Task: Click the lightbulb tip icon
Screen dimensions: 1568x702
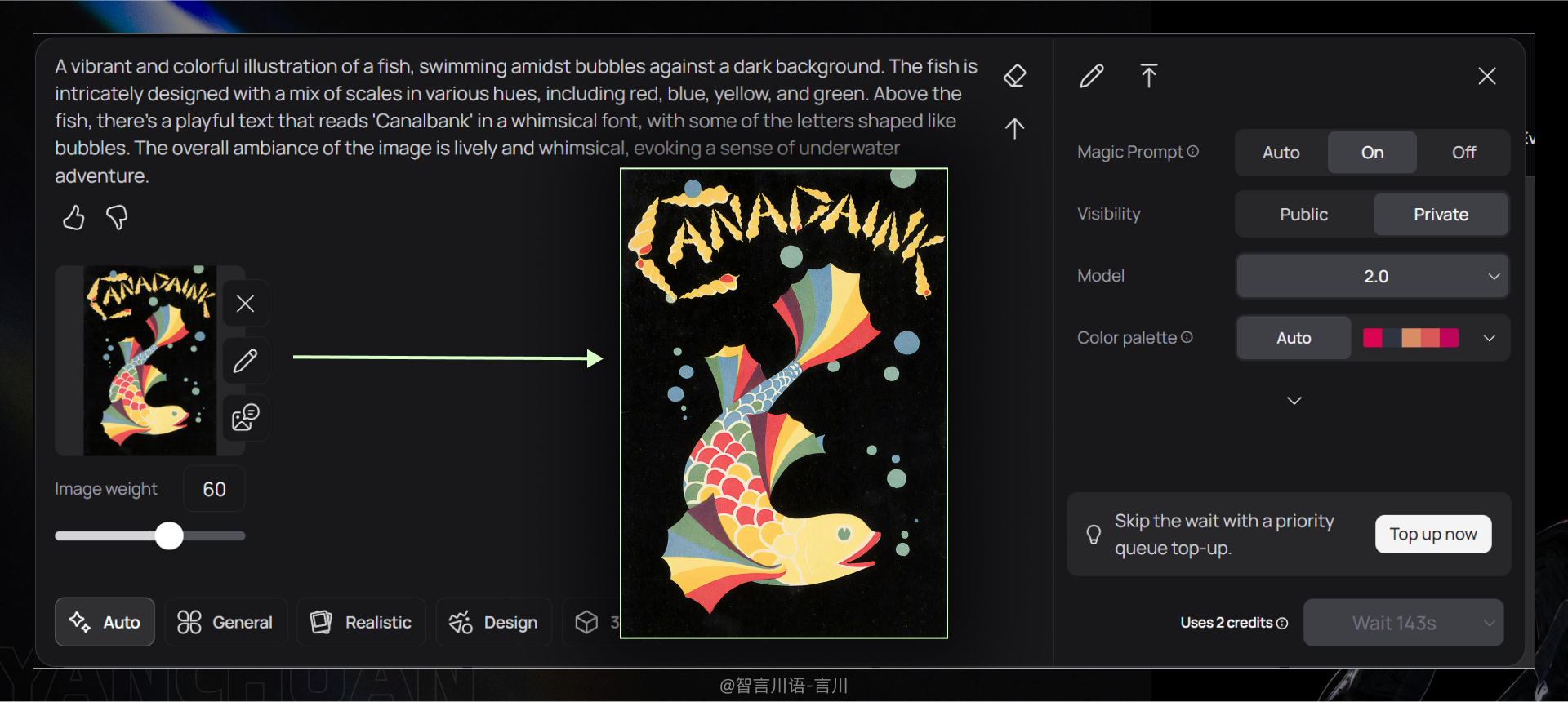Action: click(x=1094, y=535)
